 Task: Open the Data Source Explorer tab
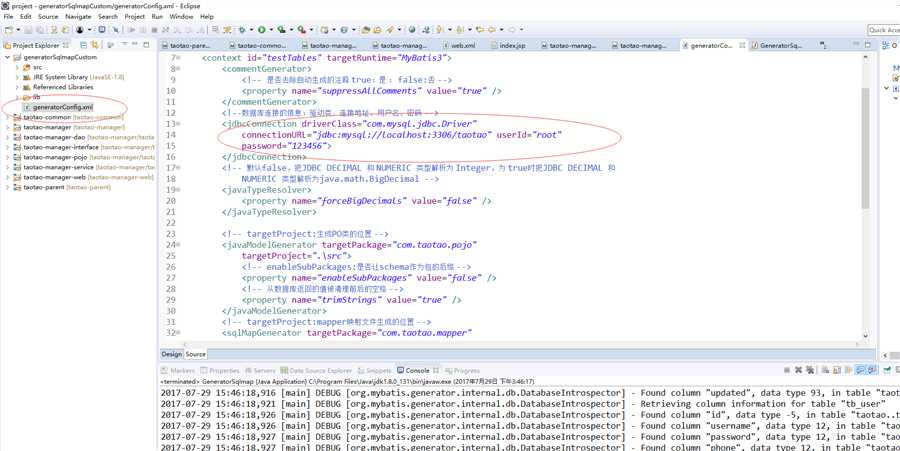(x=316, y=371)
